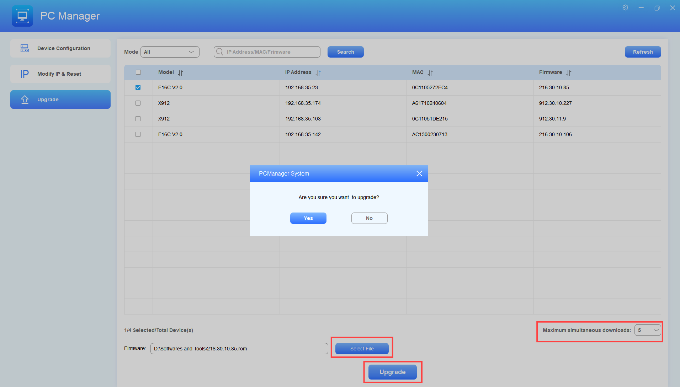Screen dimensions: 680x387
Task: Check the X912 row with IP ending .108
Action: pyautogui.click(x=138, y=118)
